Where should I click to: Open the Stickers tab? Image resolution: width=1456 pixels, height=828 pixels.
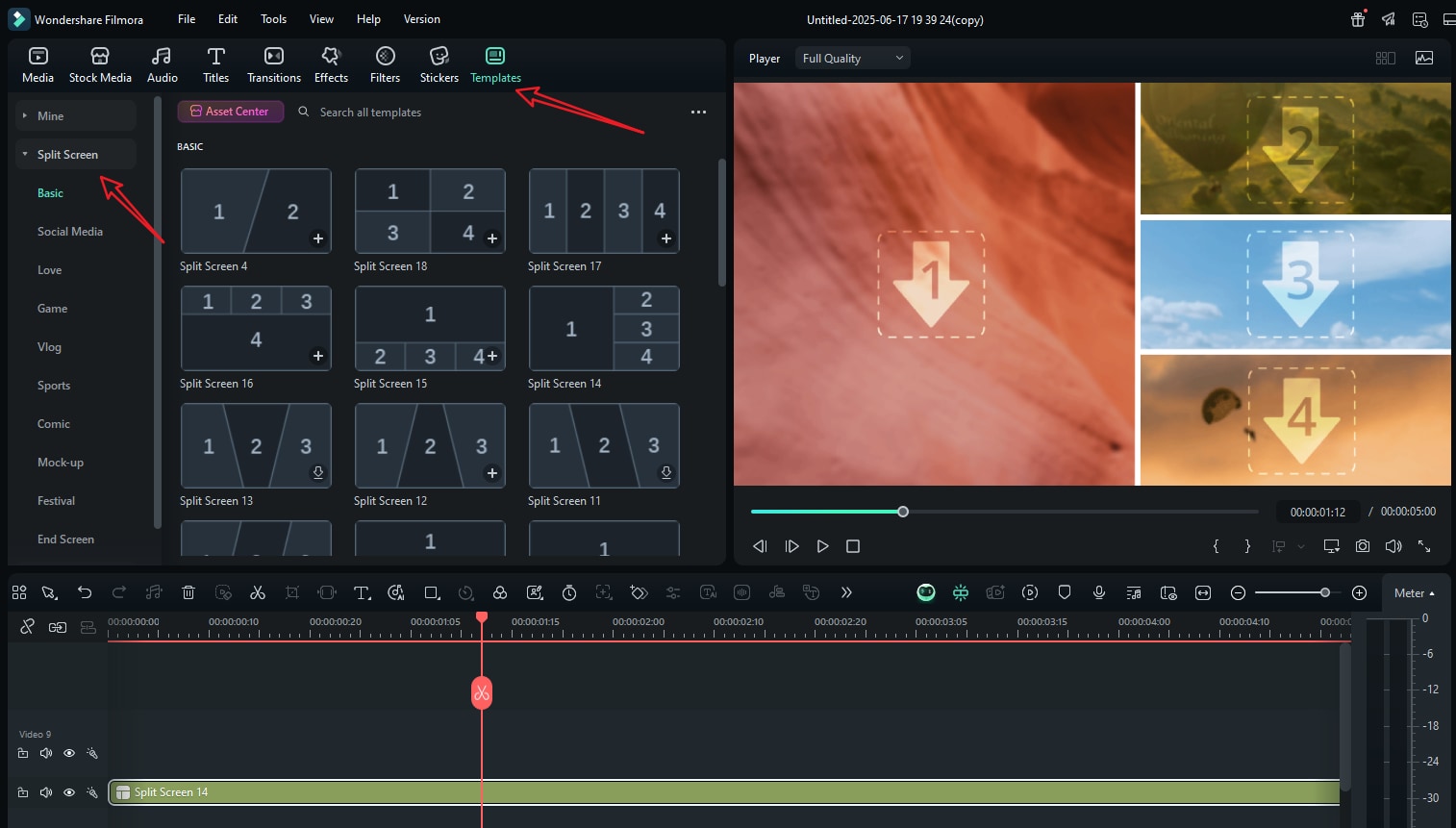439,64
